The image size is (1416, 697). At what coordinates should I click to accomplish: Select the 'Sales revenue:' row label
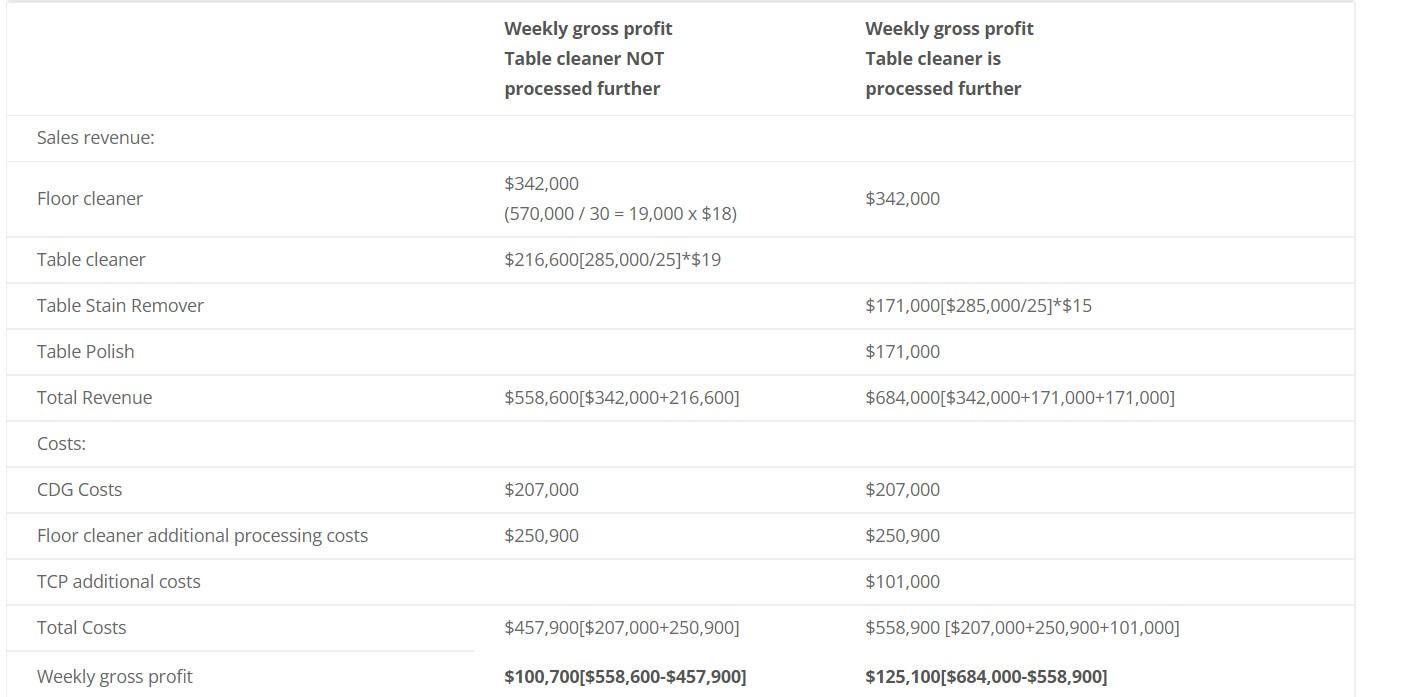point(96,138)
